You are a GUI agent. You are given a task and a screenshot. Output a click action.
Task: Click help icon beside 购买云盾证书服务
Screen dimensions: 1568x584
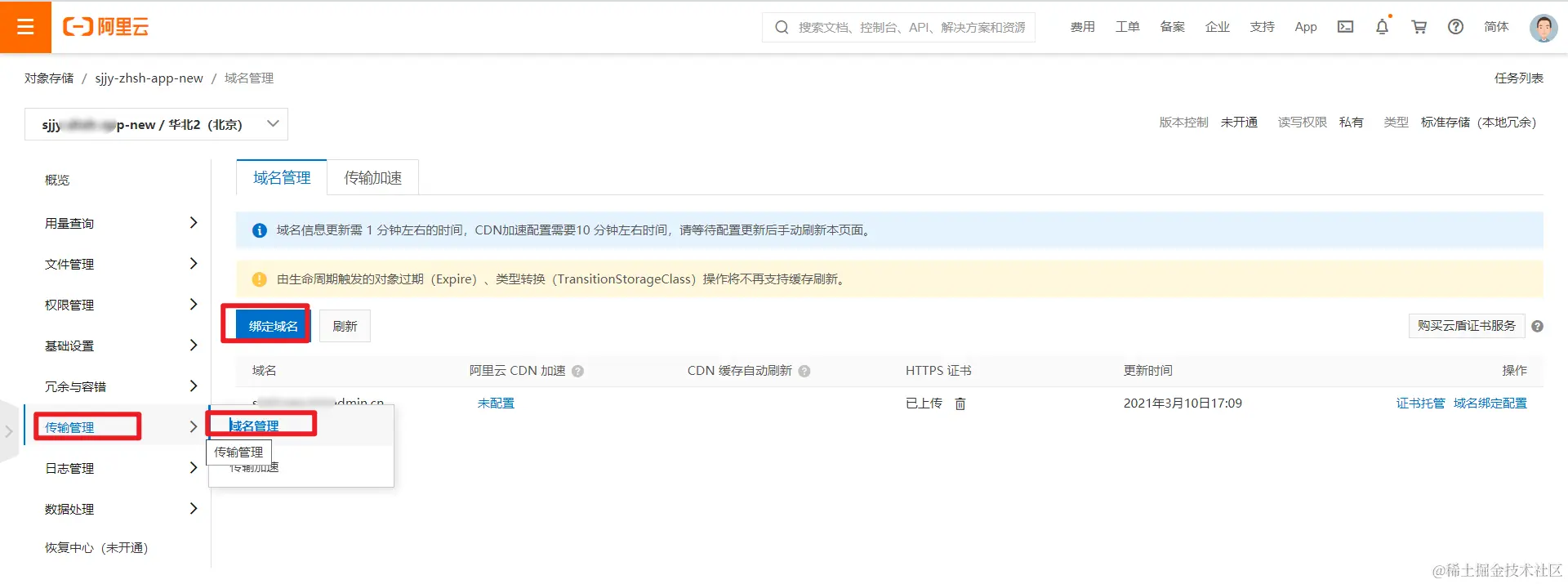[x=1537, y=326]
